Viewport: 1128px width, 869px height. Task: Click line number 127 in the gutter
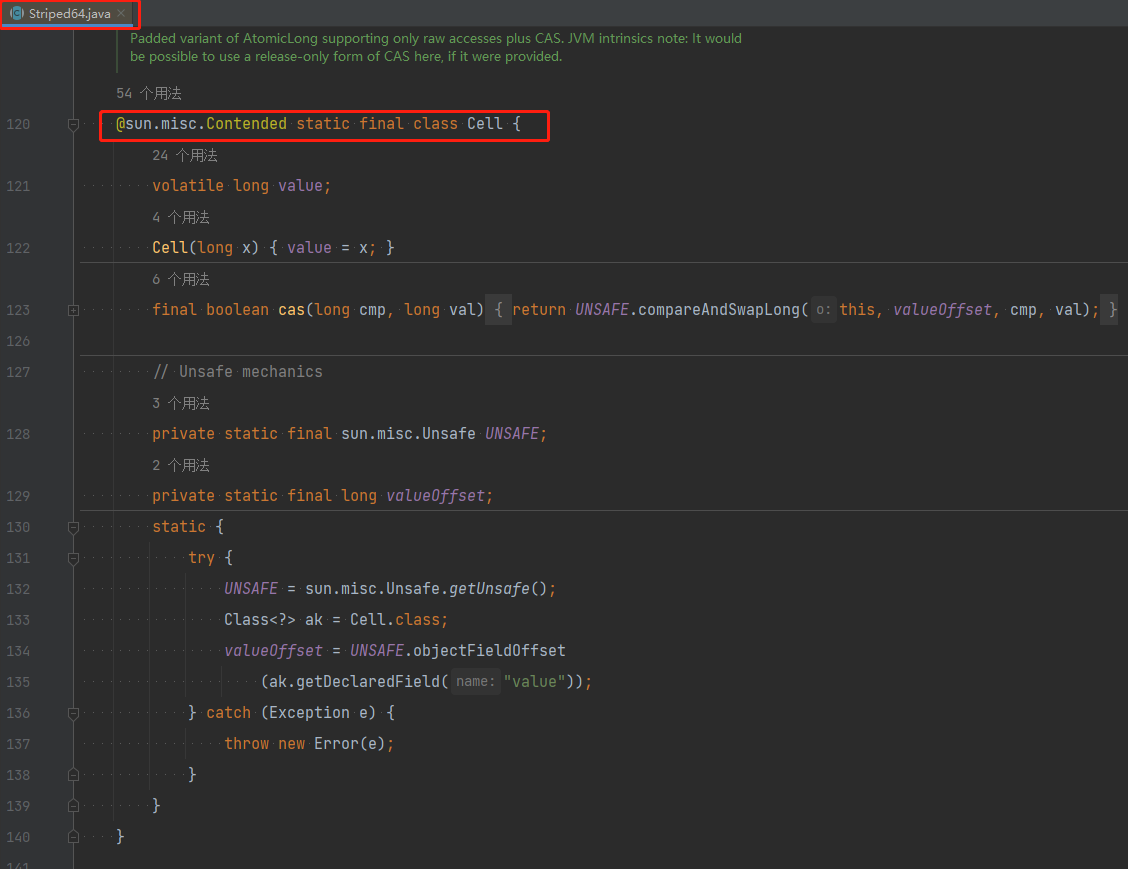[x=18, y=372]
